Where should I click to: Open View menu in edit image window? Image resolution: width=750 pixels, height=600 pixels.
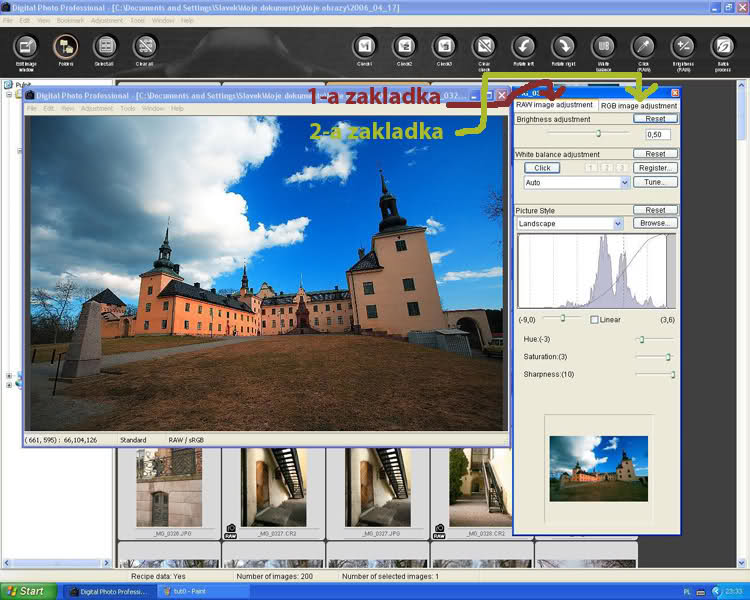point(67,109)
